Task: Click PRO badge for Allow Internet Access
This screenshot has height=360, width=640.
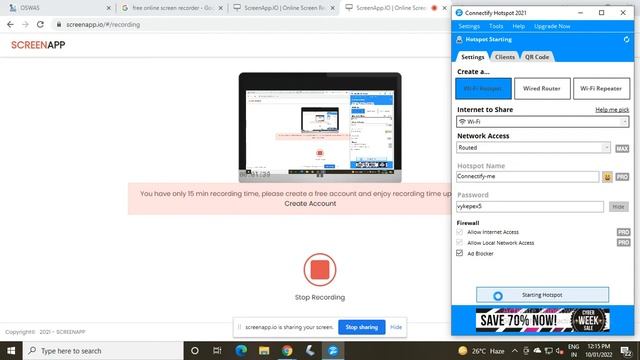Action: (623, 232)
